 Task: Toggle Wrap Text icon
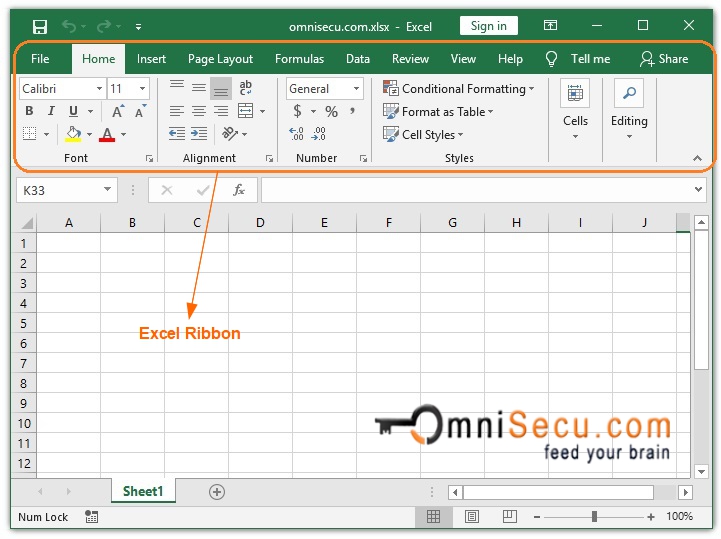click(x=246, y=87)
